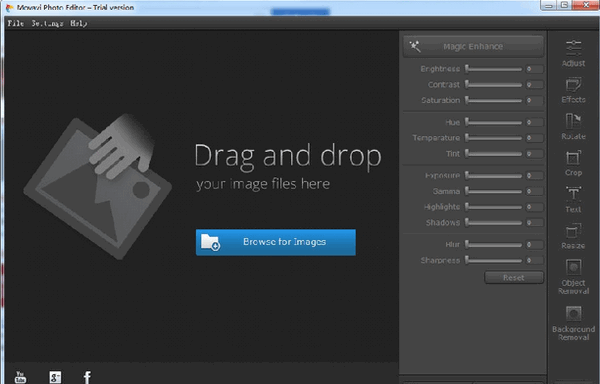Click the Brightness slider track

[x=494, y=69]
